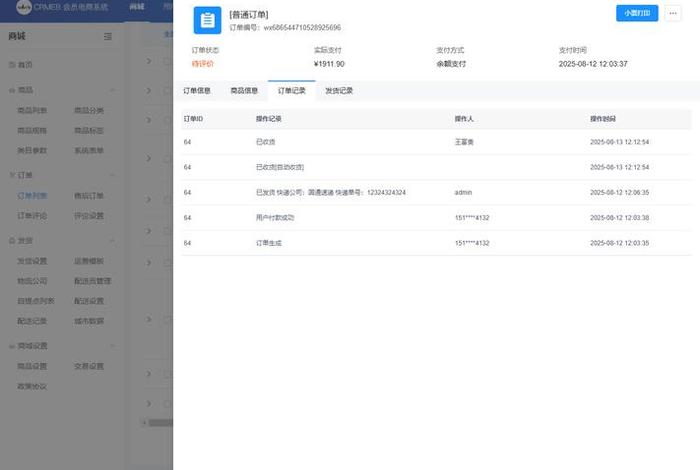The image size is (700, 470).
Task: Click timestamp 2025-08-12 12:03:38 in the table
Action: (620, 218)
